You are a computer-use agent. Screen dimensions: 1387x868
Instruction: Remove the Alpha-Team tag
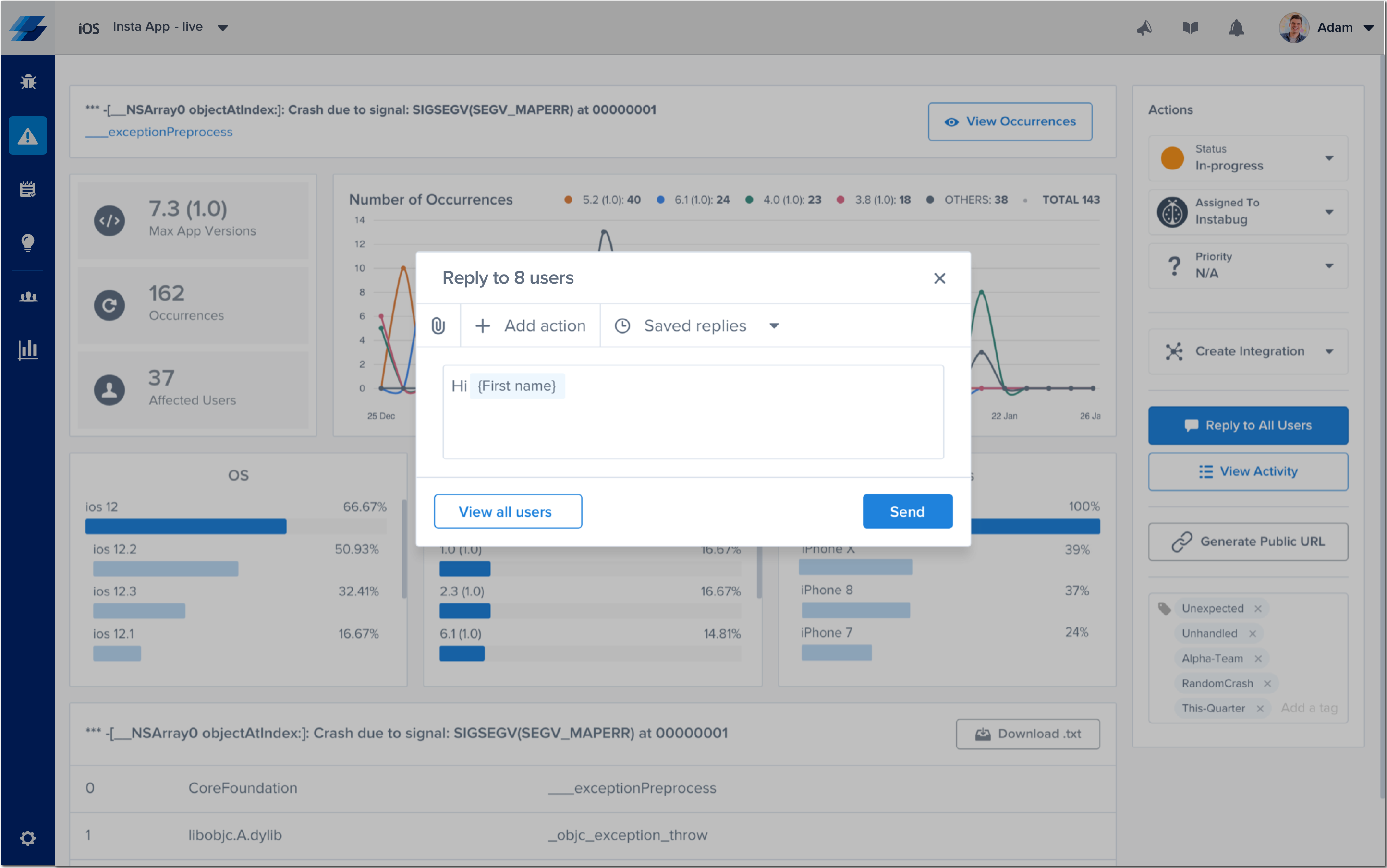pyautogui.click(x=1258, y=659)
